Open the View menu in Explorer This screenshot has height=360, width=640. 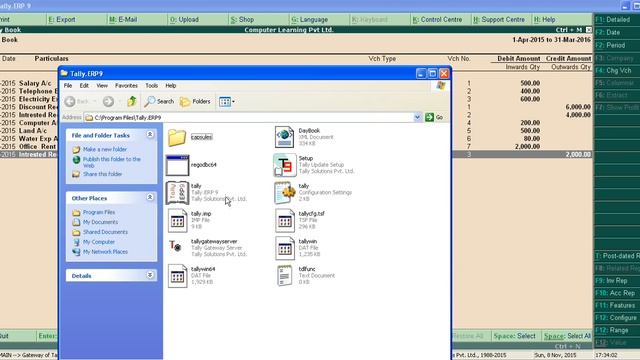click(x=102, y=86)
